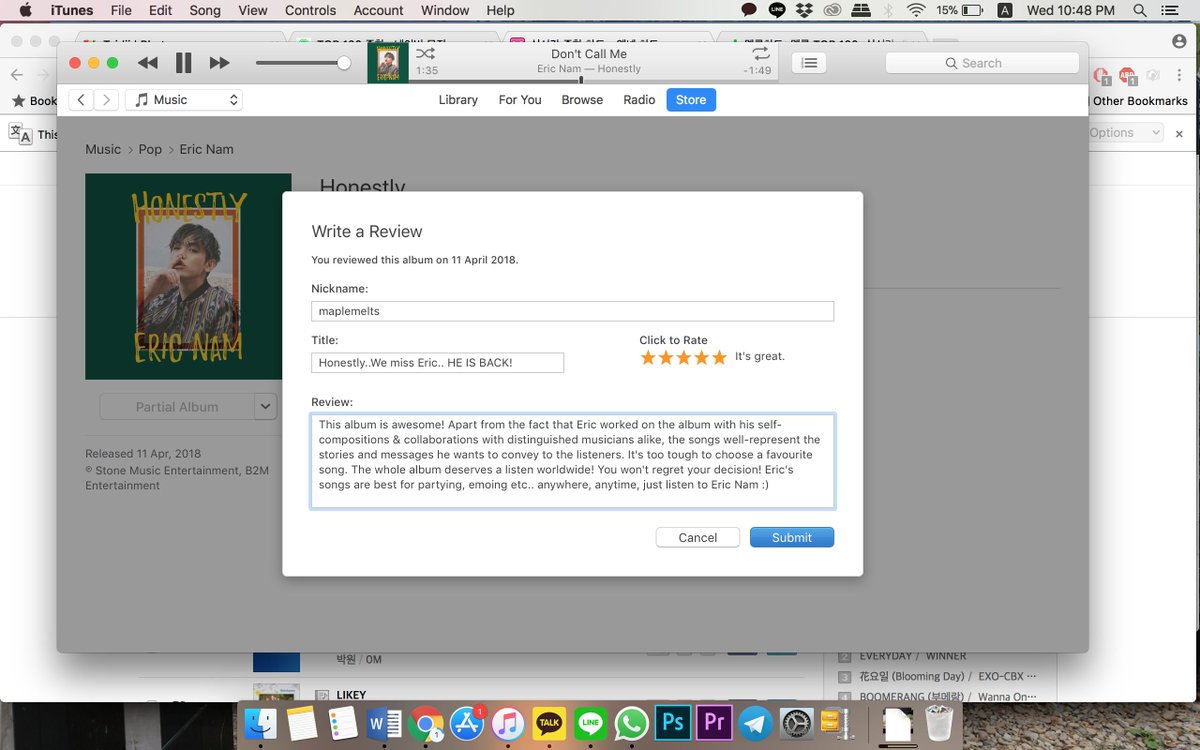
Task: Go forward with the iTunes forward arrow
Action: (x=106, y=100)
